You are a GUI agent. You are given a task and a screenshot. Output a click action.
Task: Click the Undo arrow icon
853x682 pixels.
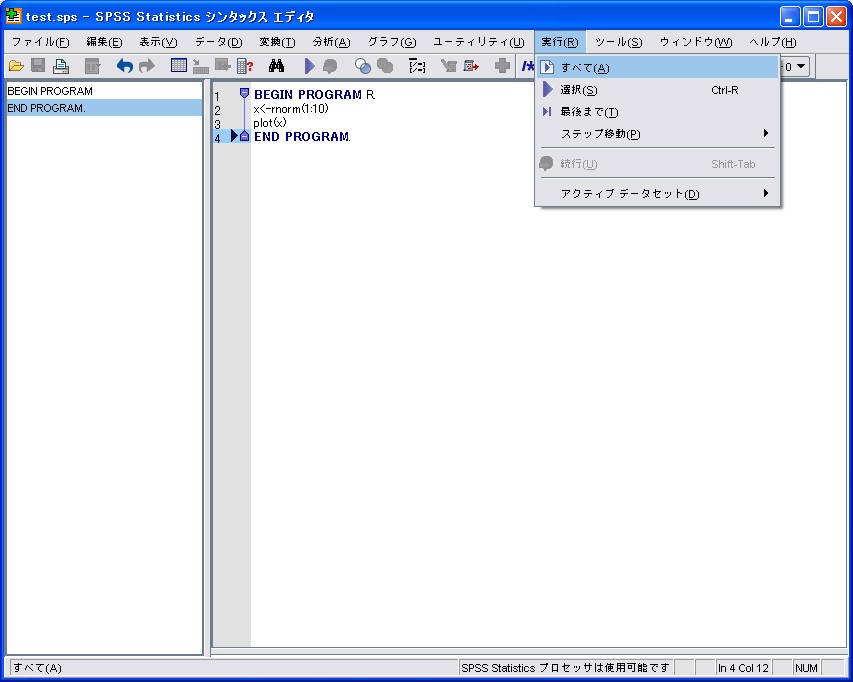tap(124, 66)
